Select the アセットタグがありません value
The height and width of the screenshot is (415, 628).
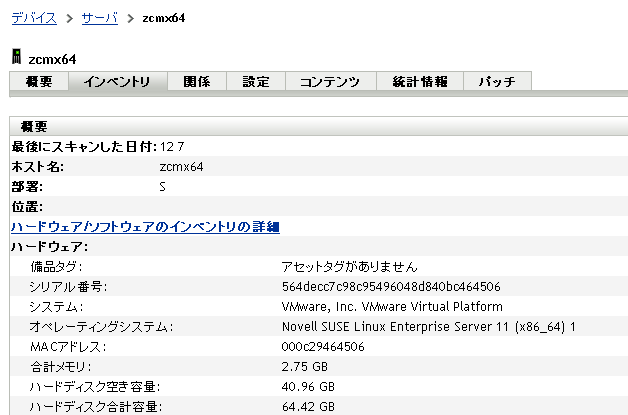point(350,267)
